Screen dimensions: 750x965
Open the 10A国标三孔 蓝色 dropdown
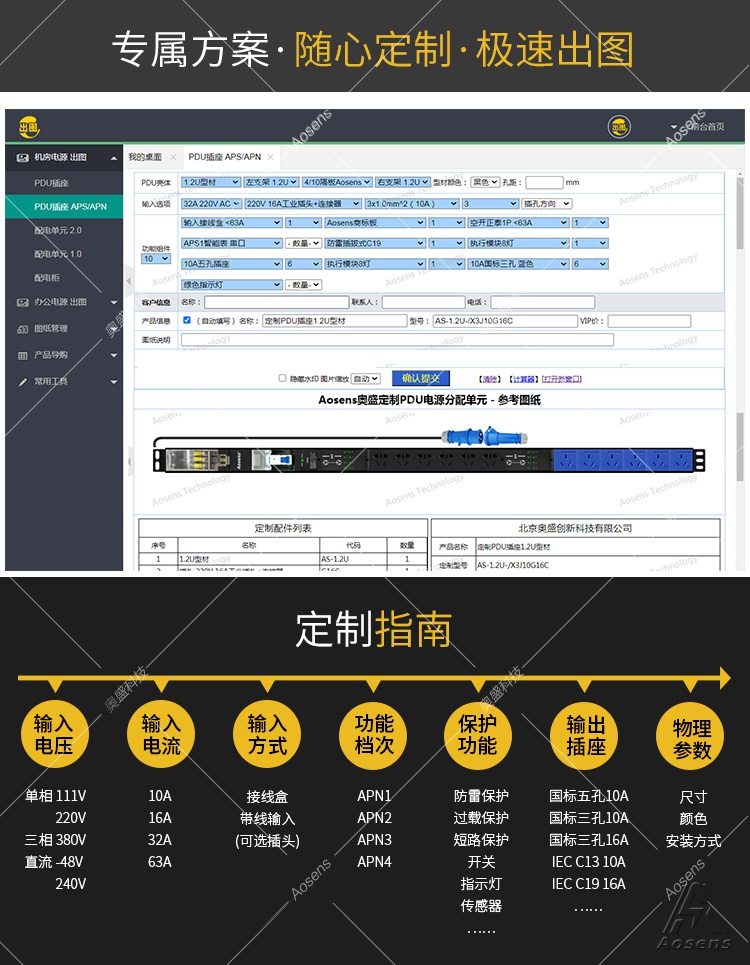point(518,264)
